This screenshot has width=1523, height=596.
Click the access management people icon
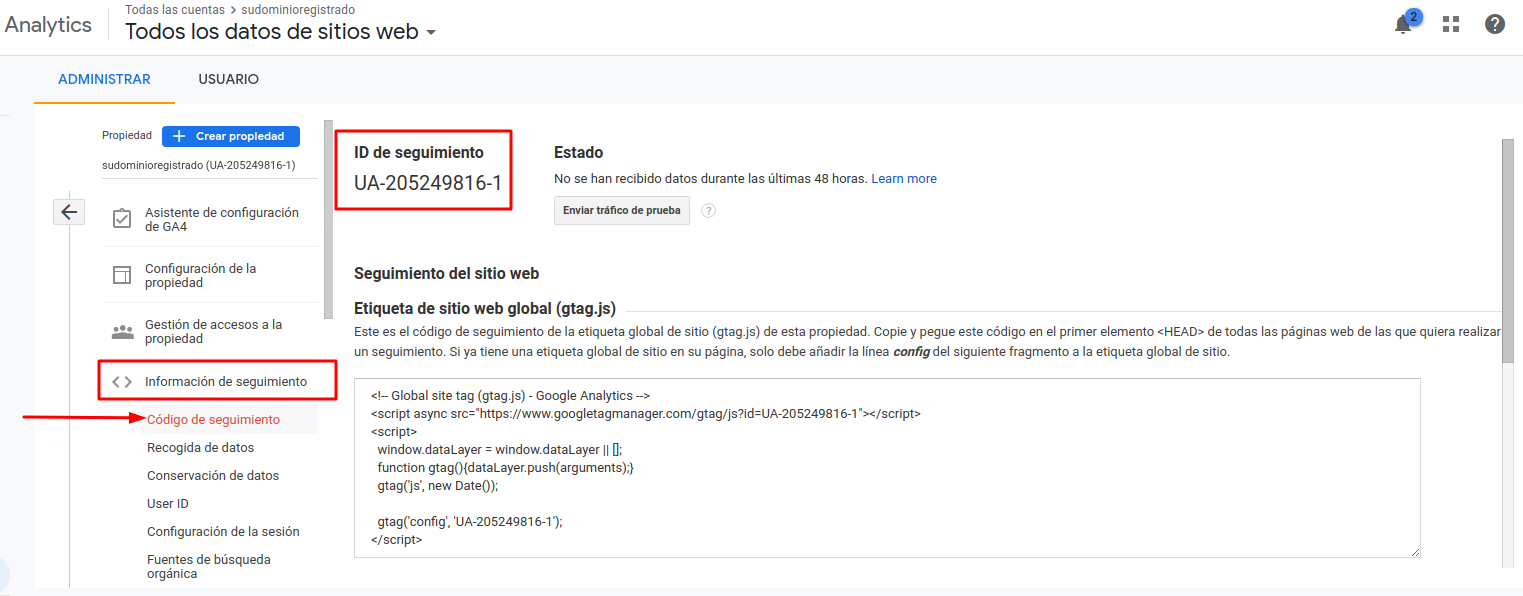122,331
